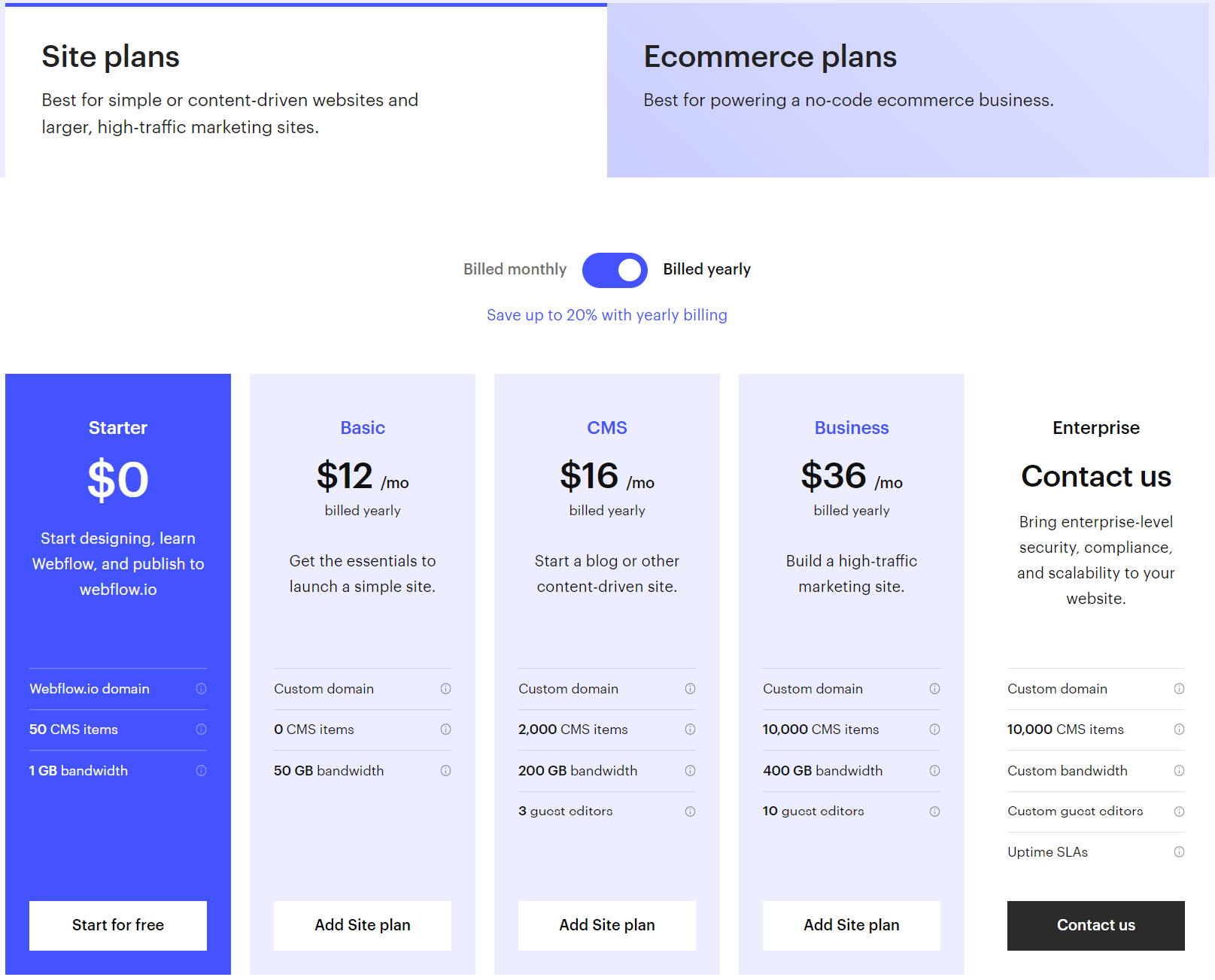View info about Enterprise custom bandwidth
Viewport: 1215px width, 980px height.
point(1179,770)
